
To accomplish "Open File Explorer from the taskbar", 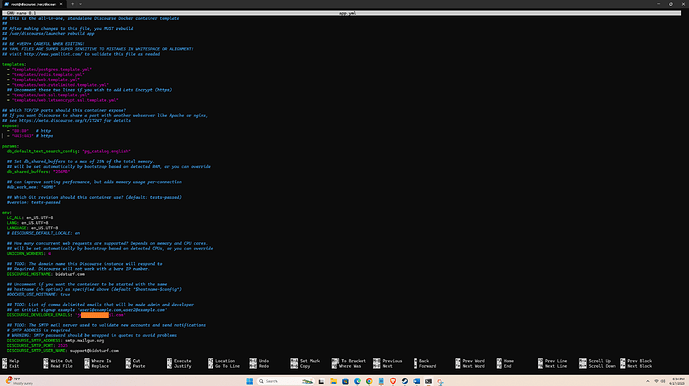I will [333, 381].
